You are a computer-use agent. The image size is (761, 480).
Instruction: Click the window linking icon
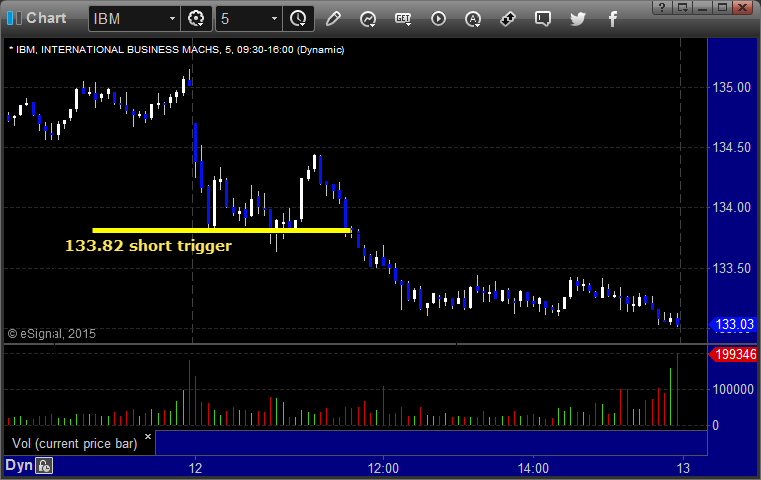pyautogui.click(x=508, y=19)
